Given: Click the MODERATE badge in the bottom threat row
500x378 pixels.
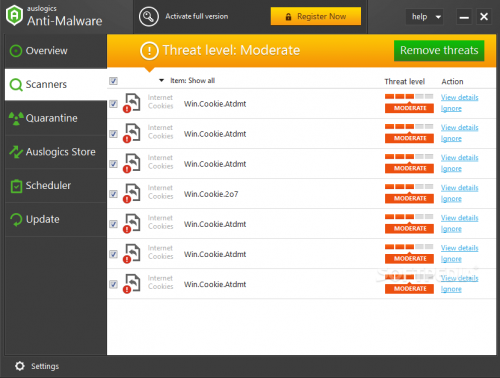Looking at the screenshot, I should point(409,289).
